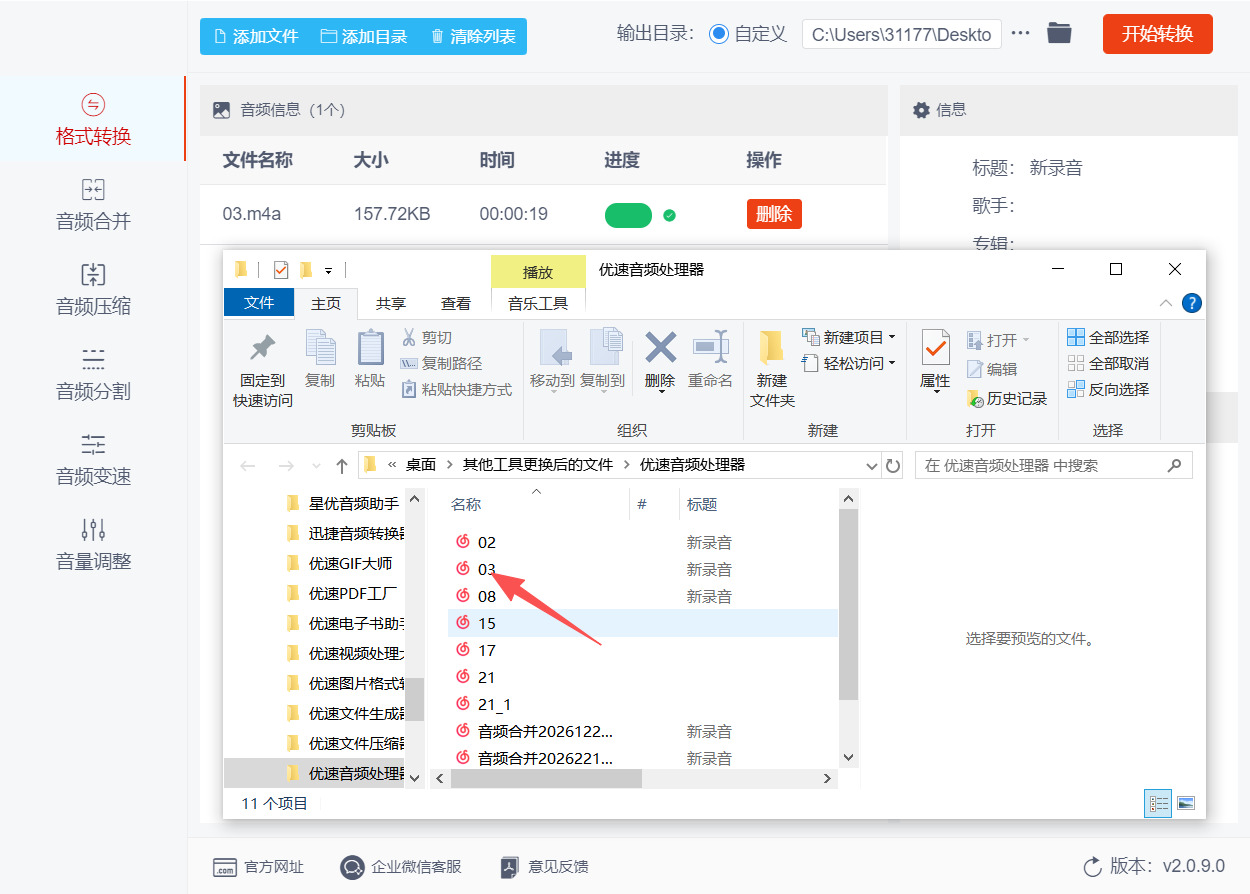Select file 15 in the Explorer list
Viewport: 1250px width, 894px height.
click(x=643, y=623)
